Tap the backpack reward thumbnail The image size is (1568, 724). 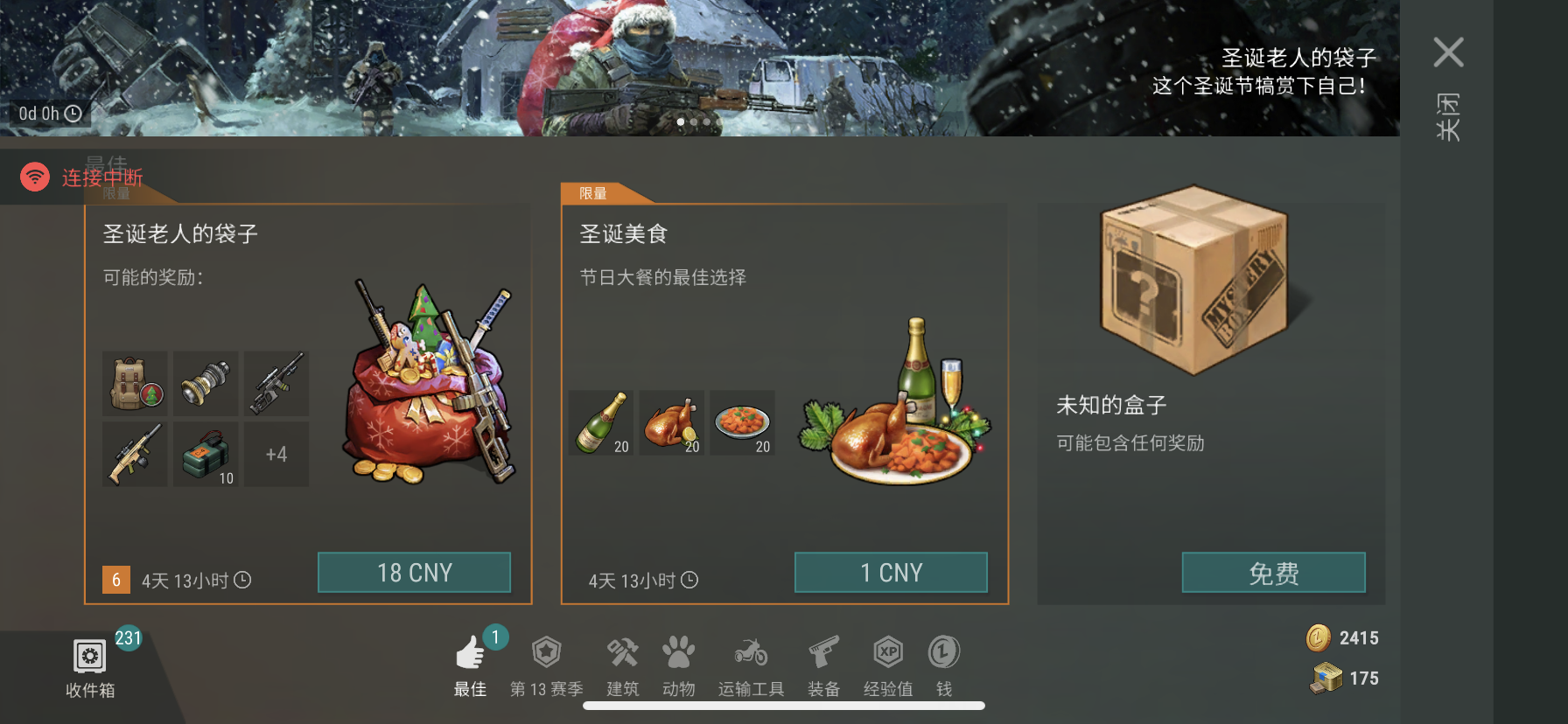[x=135, y=384]
